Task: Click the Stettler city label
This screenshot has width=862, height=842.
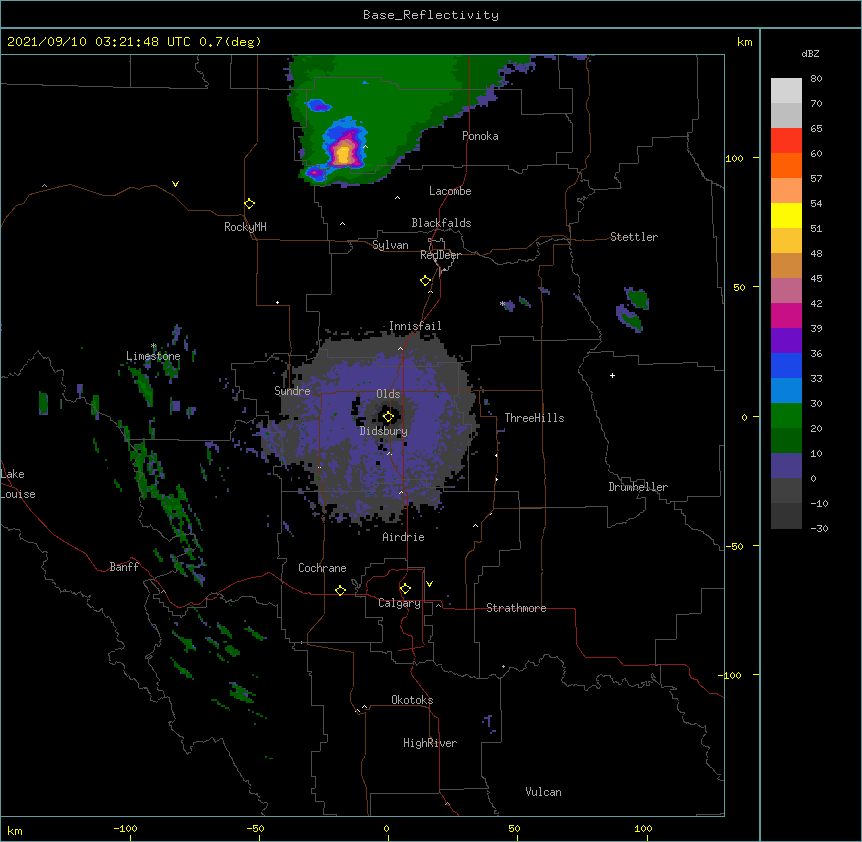Action: [x=634, y=237]
